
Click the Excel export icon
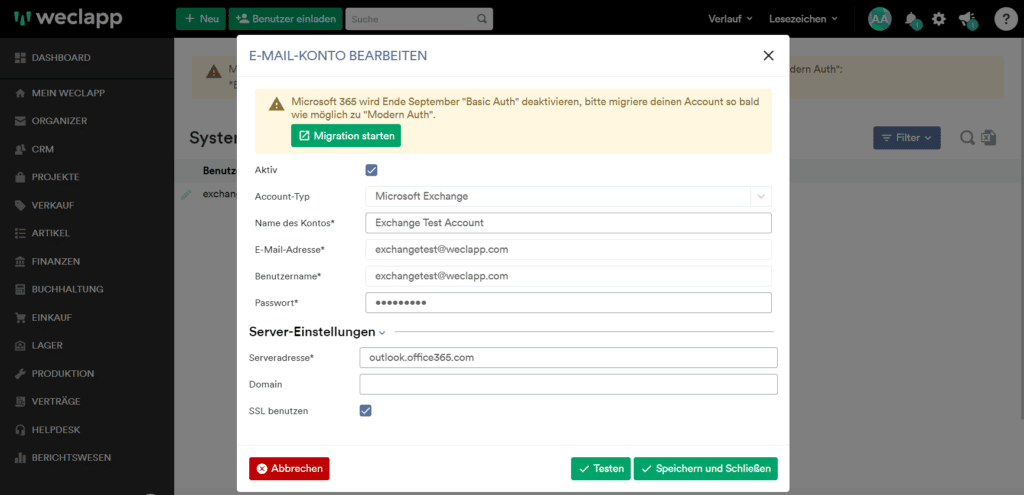point(990,138)
